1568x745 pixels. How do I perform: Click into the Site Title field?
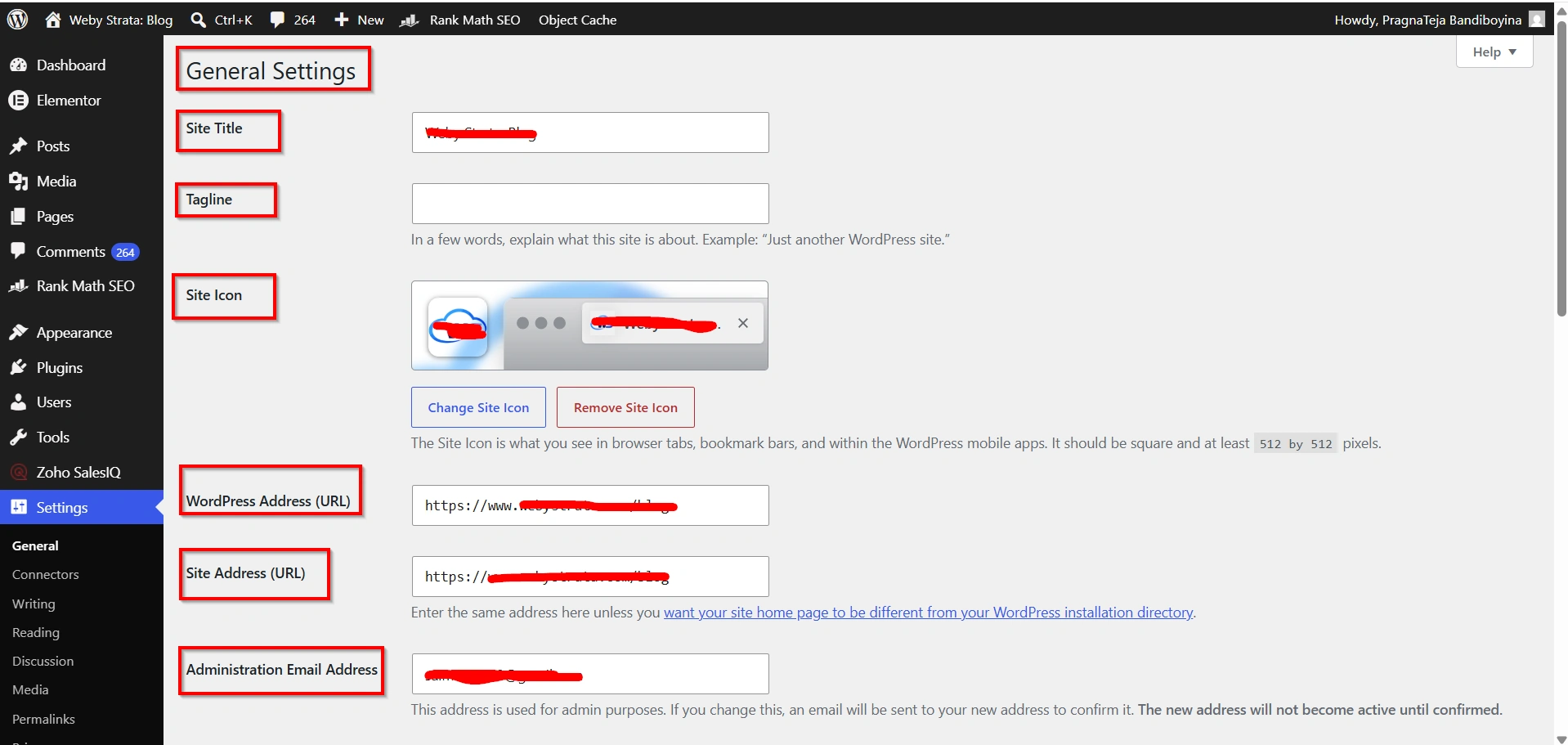point(590,132)
